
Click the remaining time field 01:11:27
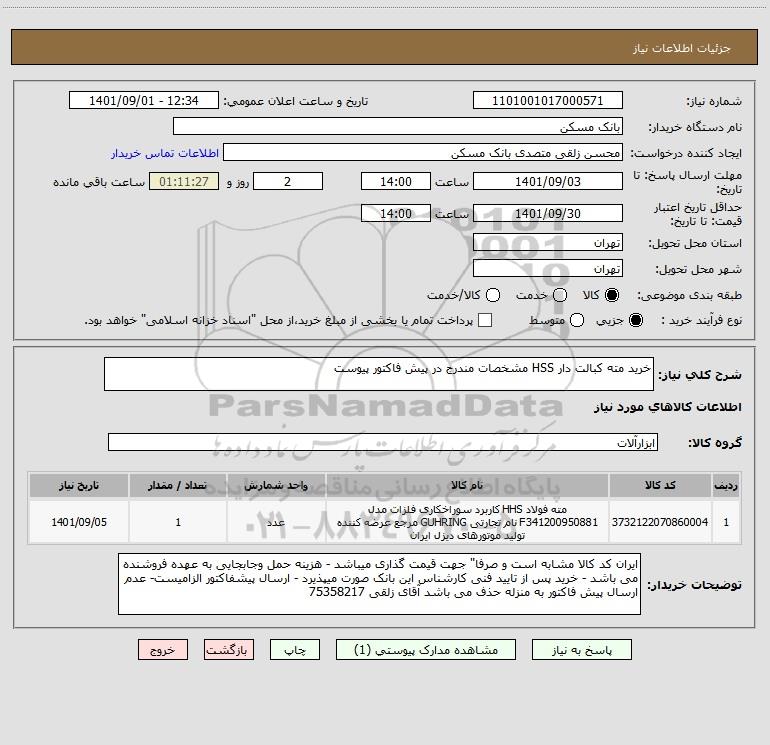[x=184, y=181]
